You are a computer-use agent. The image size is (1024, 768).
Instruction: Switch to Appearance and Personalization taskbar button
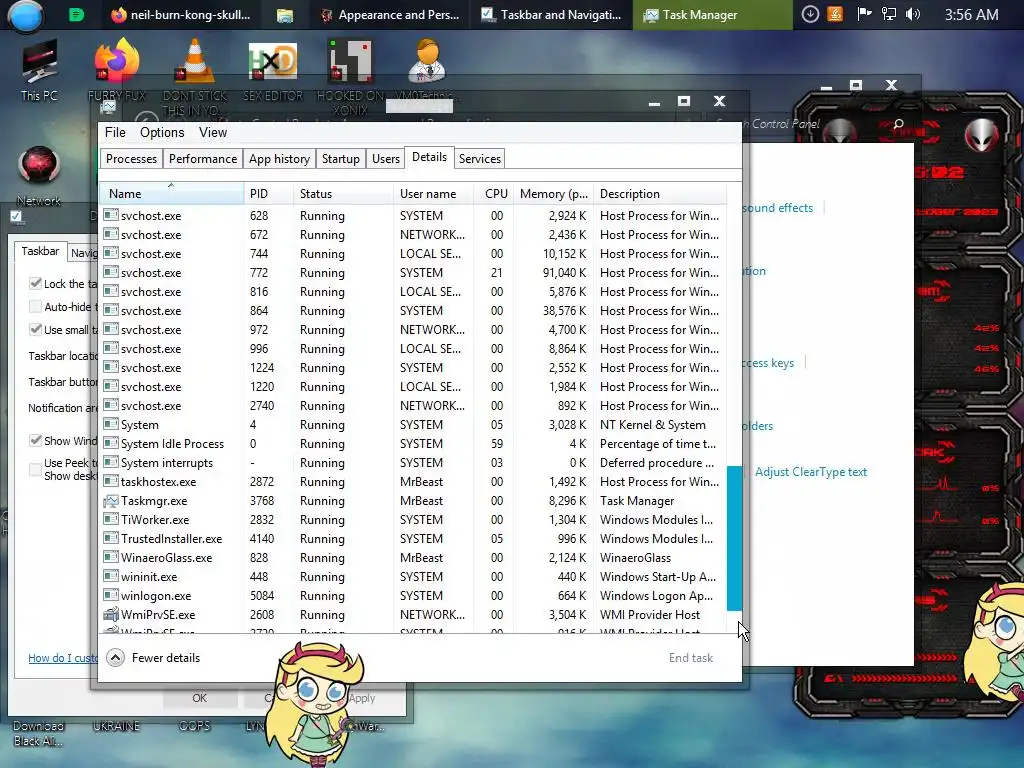pos(390,14)
